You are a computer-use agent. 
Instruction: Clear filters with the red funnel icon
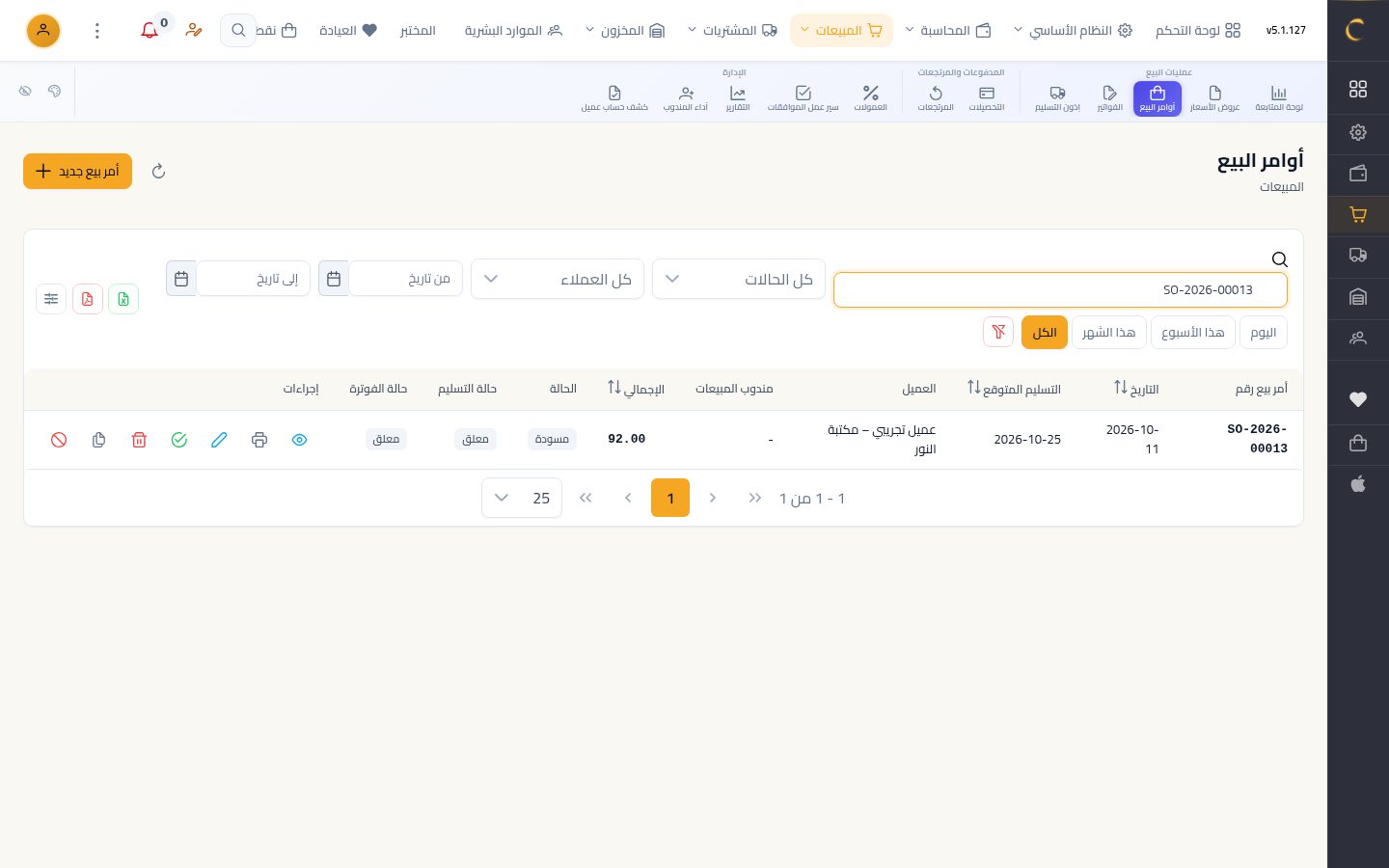click(x=998, y=332)
